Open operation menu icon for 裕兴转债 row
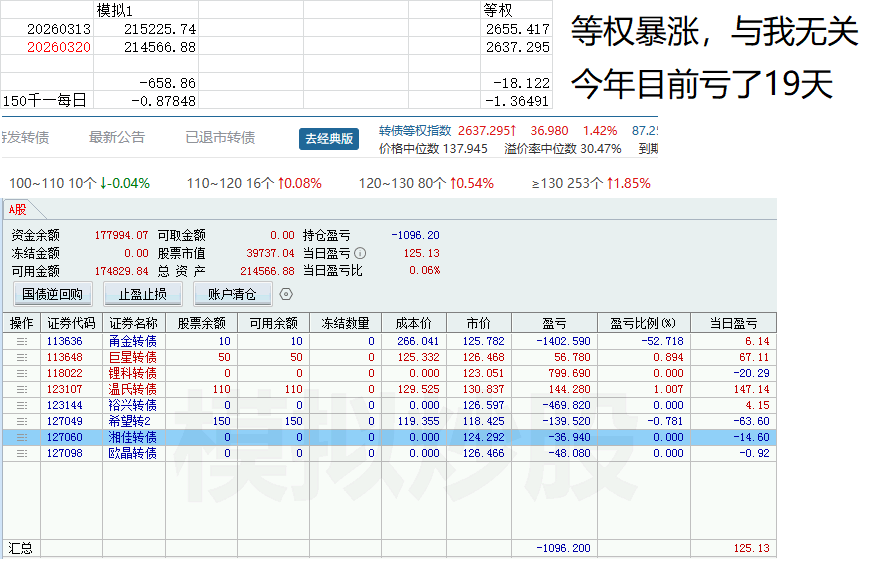This screenshot has width=875, height=572. coord(21,405)
